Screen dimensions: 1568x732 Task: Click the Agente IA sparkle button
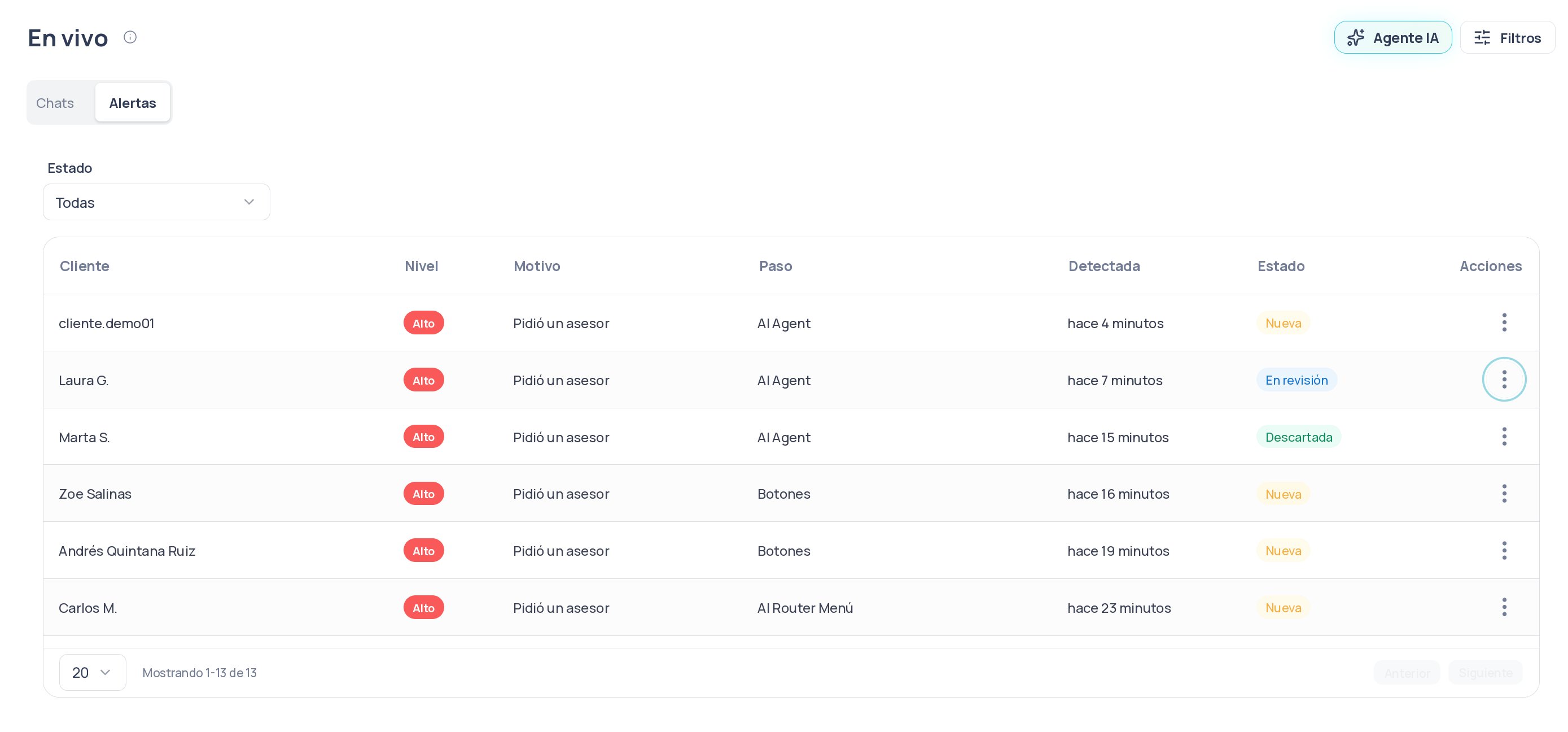click(1392, 38)
